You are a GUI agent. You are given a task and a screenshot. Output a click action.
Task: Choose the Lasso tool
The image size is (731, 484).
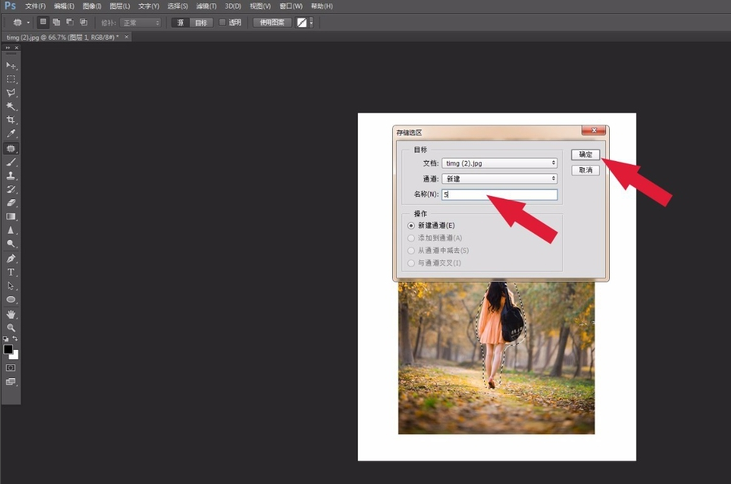pos(11,93)
